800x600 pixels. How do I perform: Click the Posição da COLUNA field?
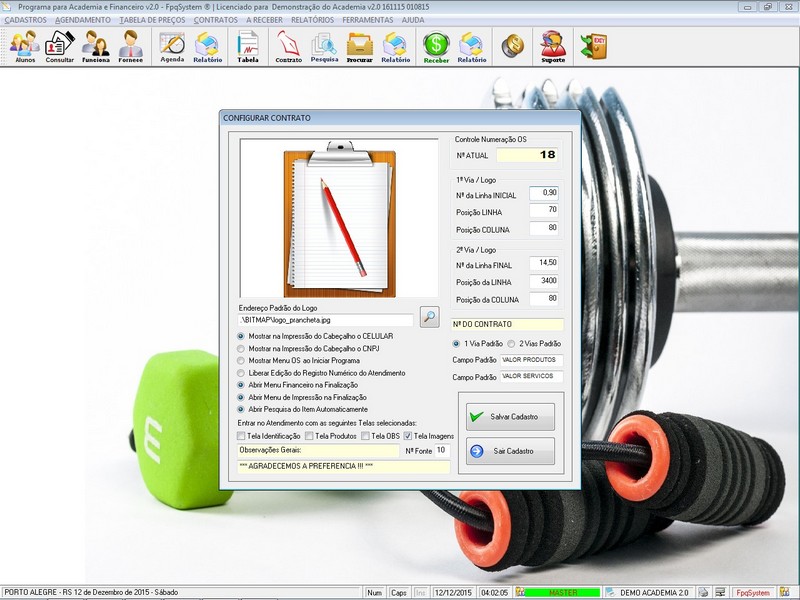click(x=544, y=298)
